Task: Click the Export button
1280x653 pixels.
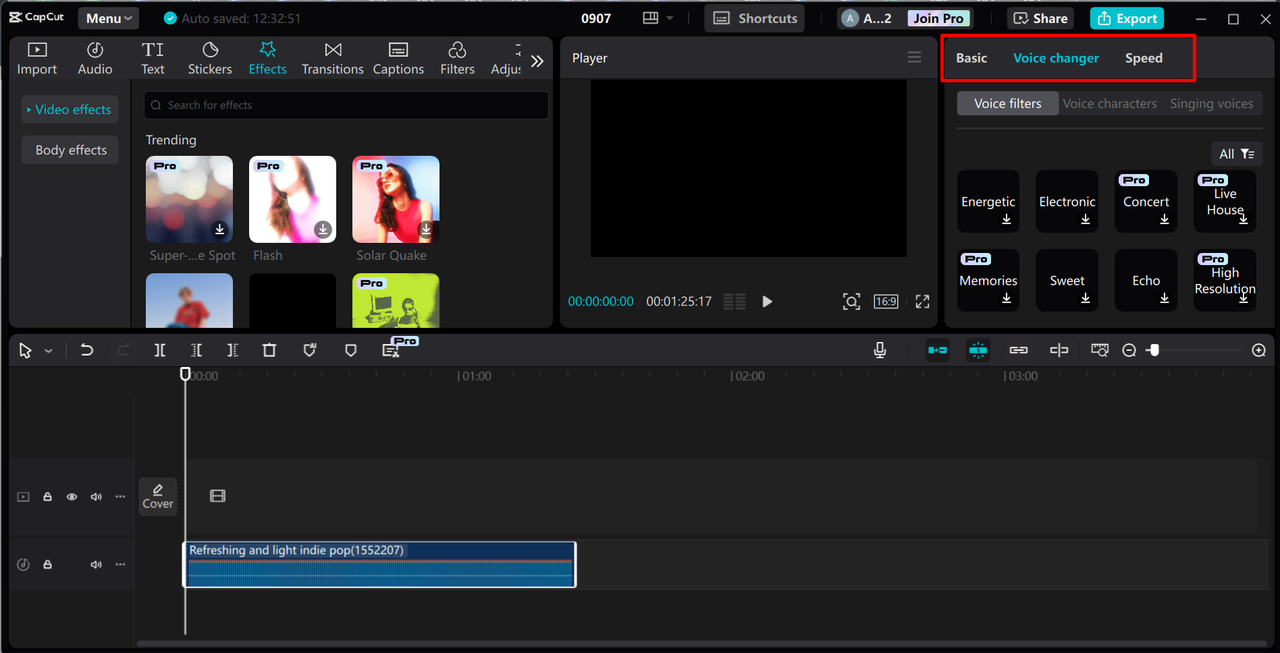Action: tap(1126, 18)
